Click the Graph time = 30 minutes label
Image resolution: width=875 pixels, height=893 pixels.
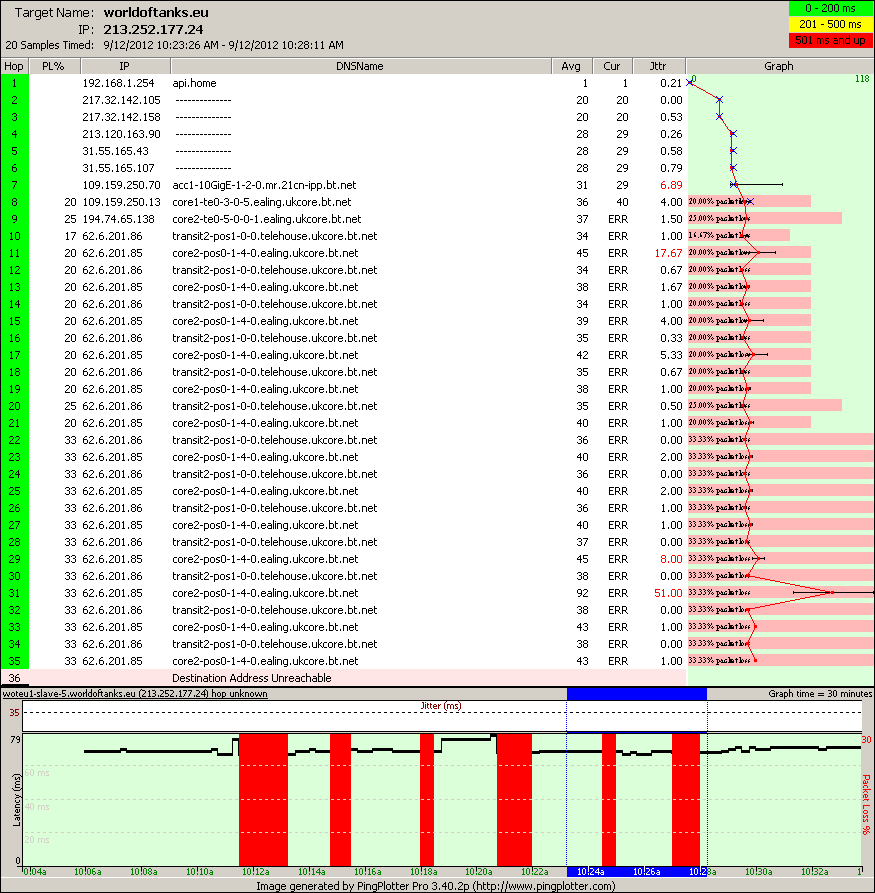[820, 694]
